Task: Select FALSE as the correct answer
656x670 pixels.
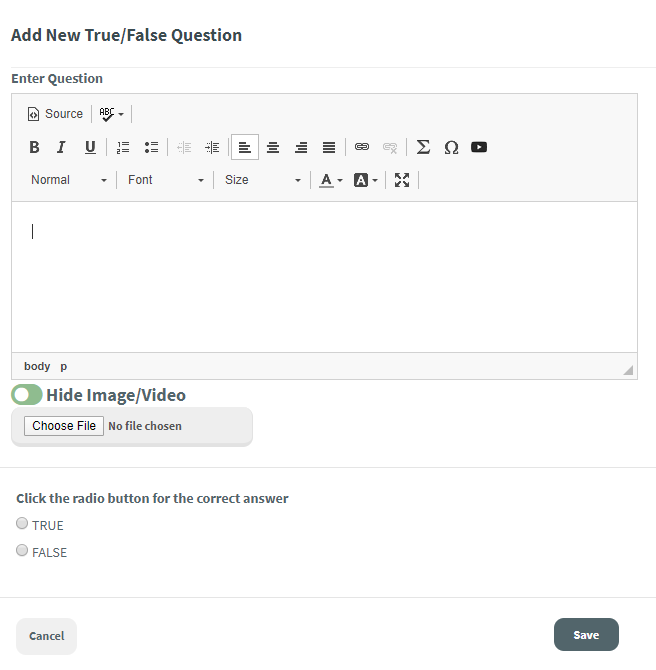Action: [22, 550]
